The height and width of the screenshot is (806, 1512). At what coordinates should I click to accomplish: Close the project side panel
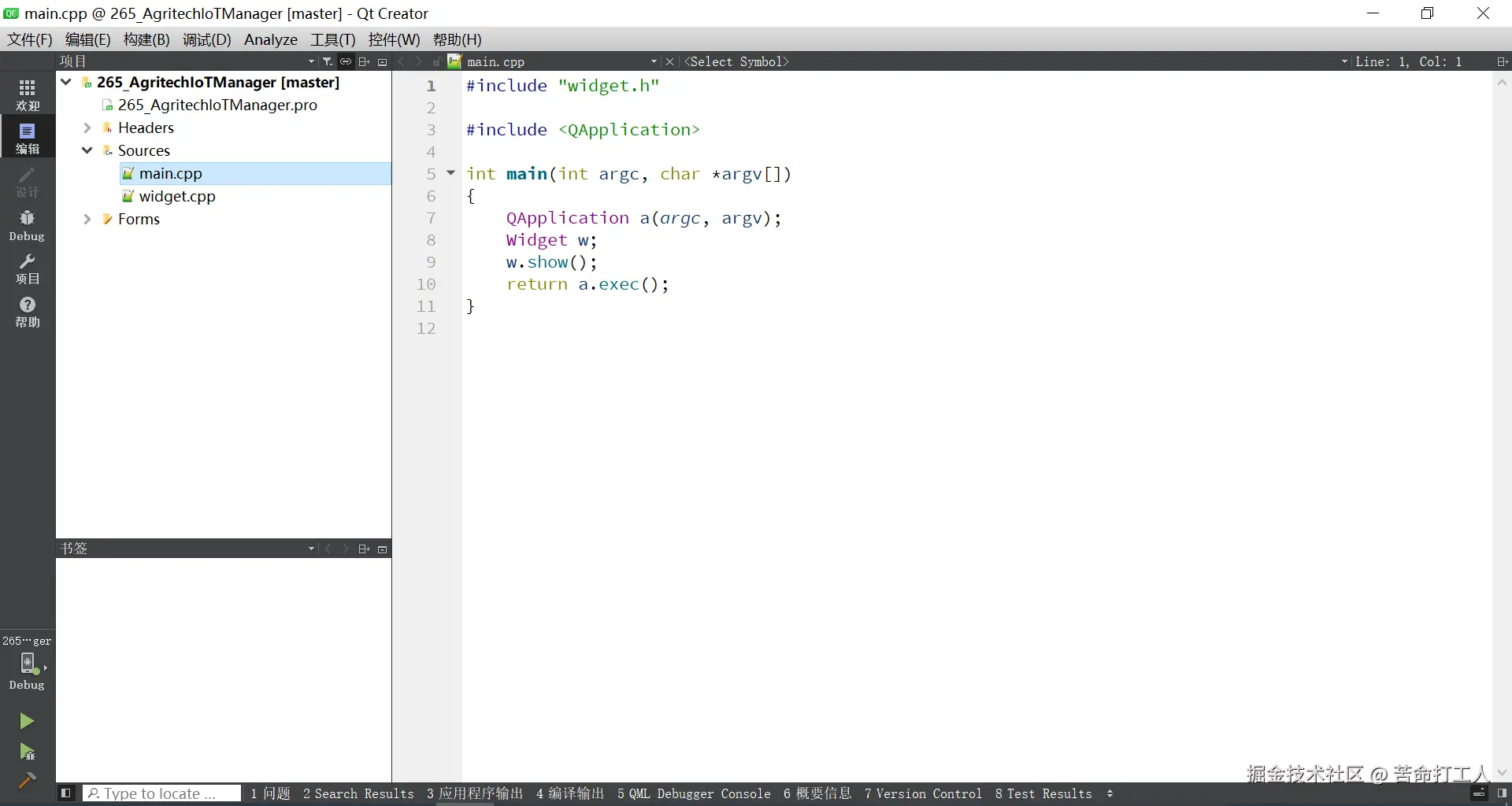pos(383,61)
